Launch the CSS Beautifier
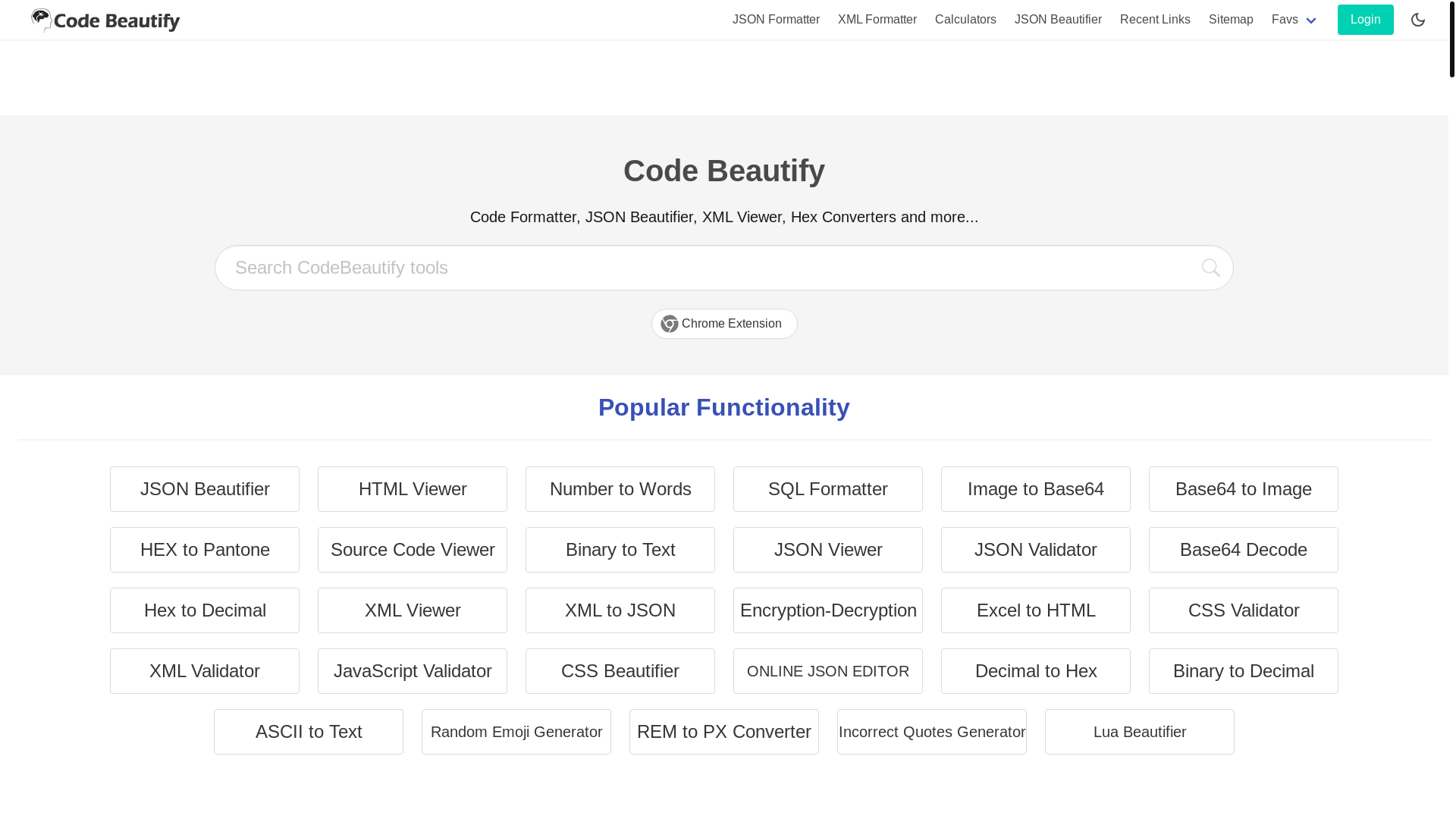Screen dimensions: 1456x819 point(620,671)
